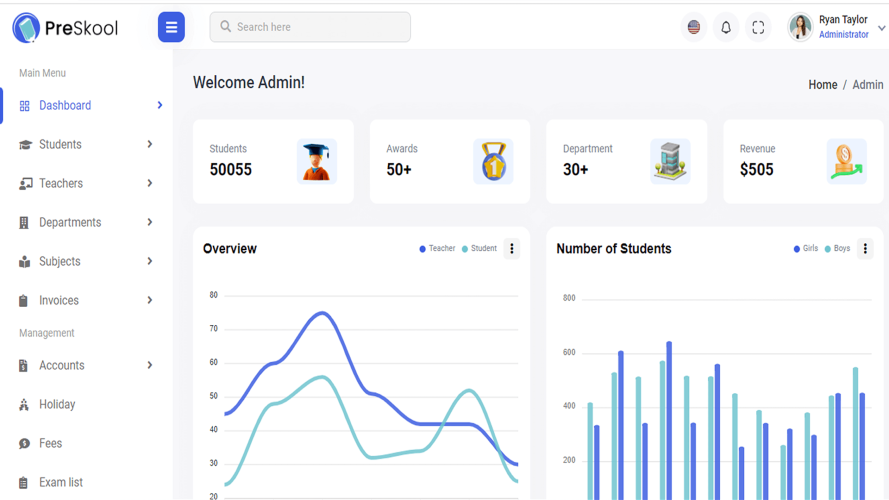The width and height of the screenshot is (889, 500).
Task: Click the Home breadcrumb link
Action: pyautogui.click(x=823, y=84)
